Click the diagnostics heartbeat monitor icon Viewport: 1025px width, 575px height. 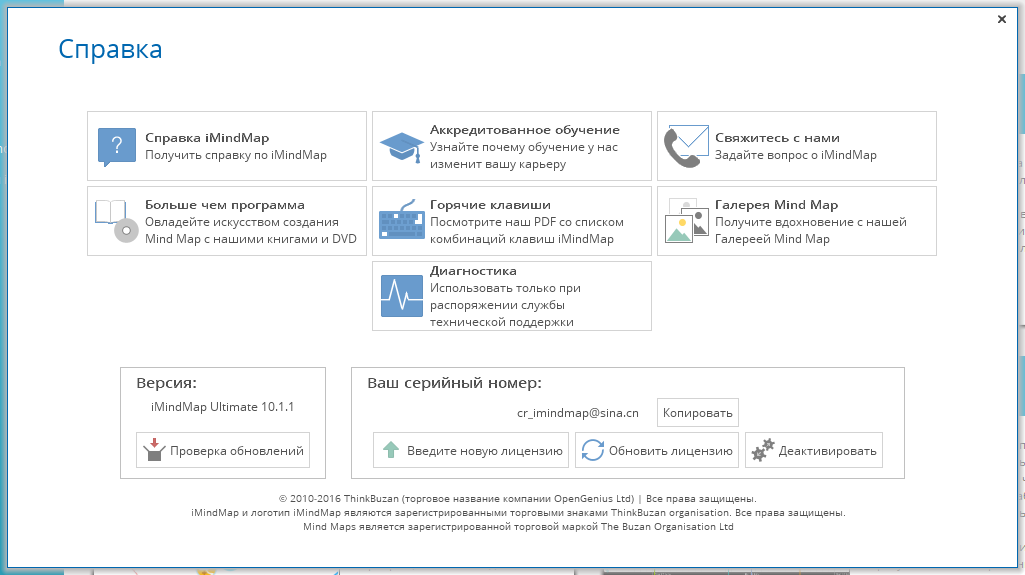click(x=401, y=296)
